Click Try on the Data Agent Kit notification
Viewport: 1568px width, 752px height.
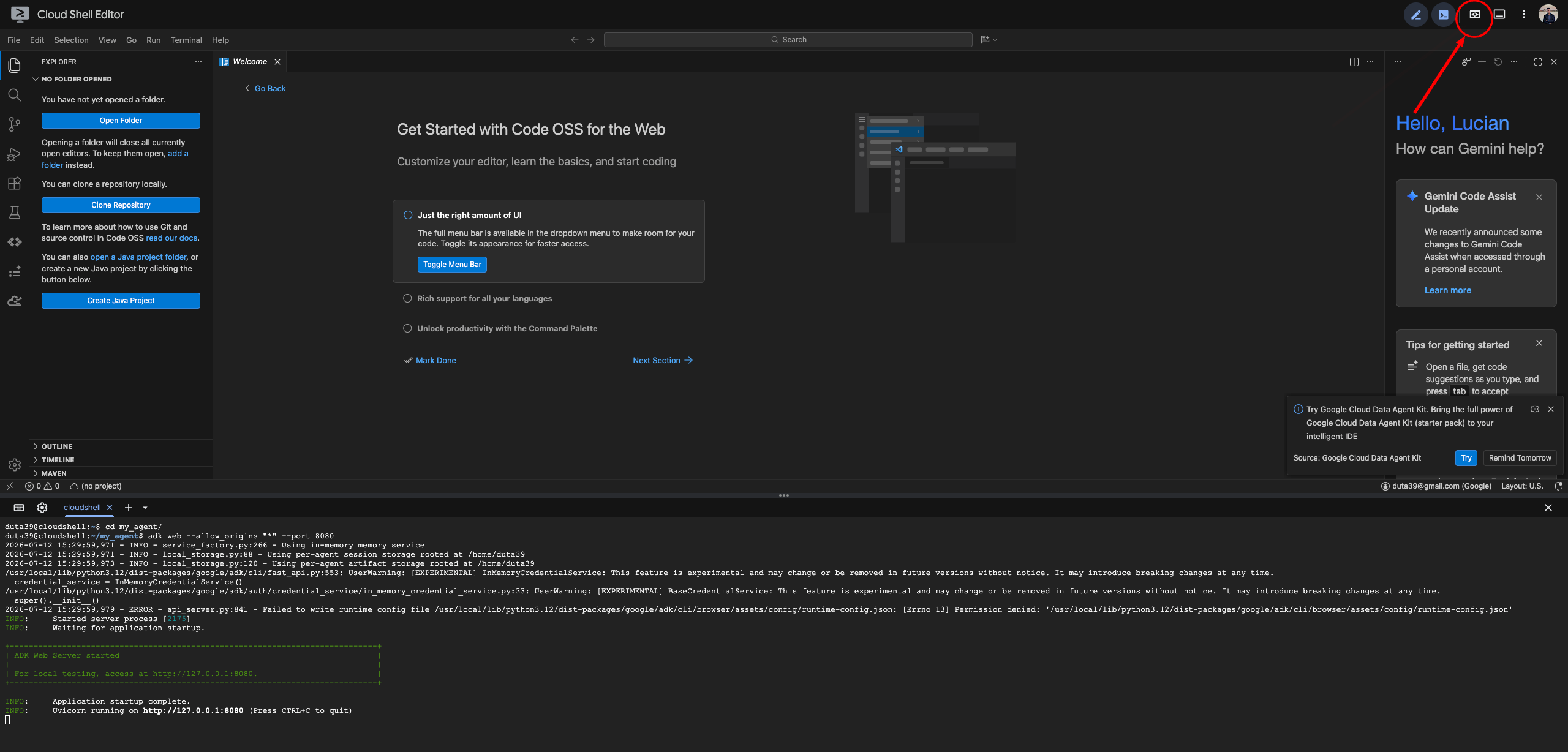point(1466,458)
